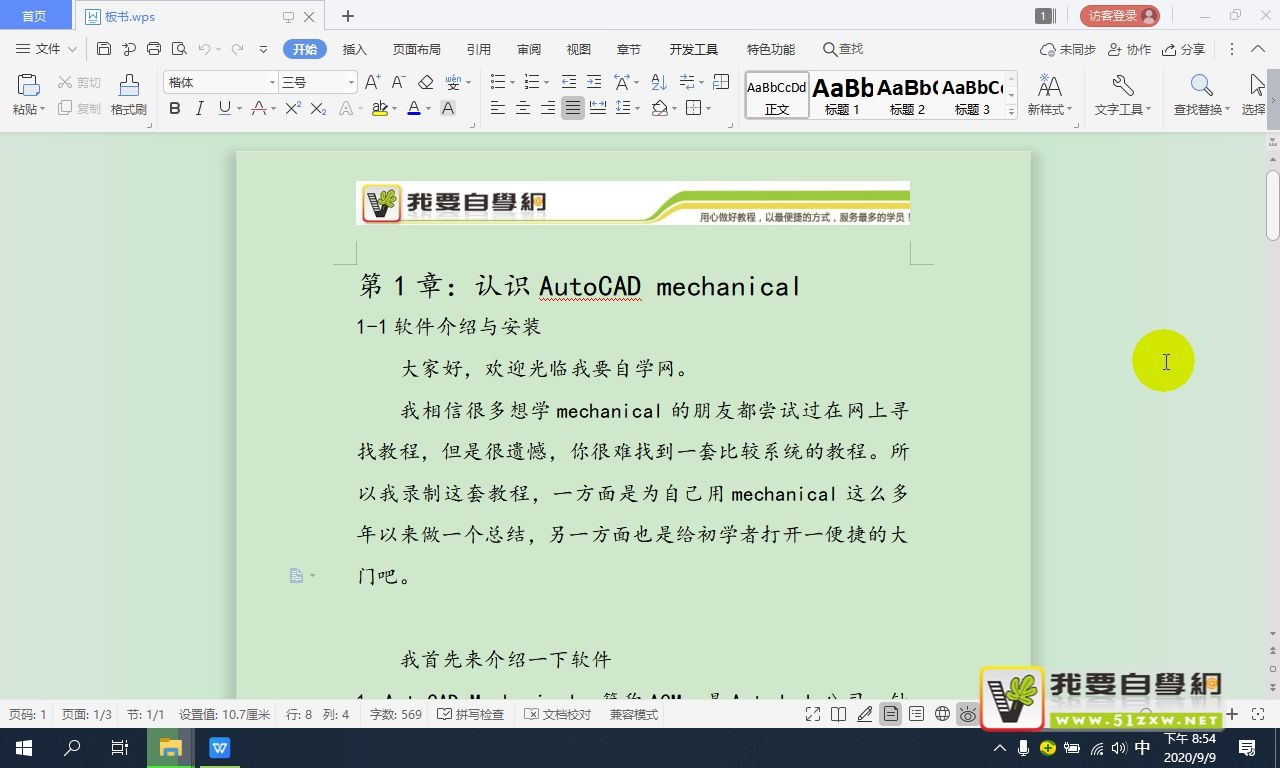Viewport: 1280px width, 768px height.
Task: Click the numbered list icon
Action: coord(531,82)
